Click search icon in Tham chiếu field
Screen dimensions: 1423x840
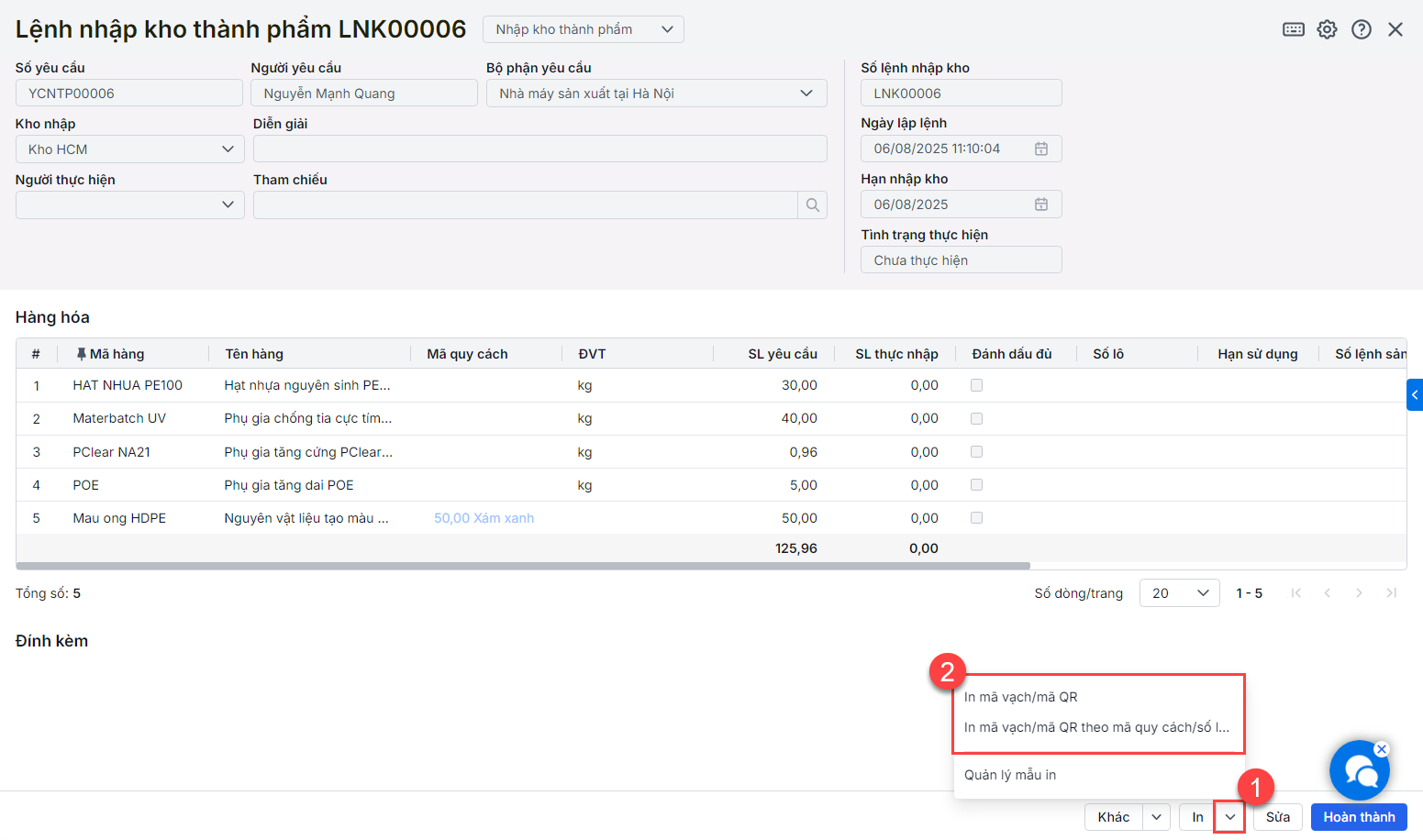[x=812, y=205]
